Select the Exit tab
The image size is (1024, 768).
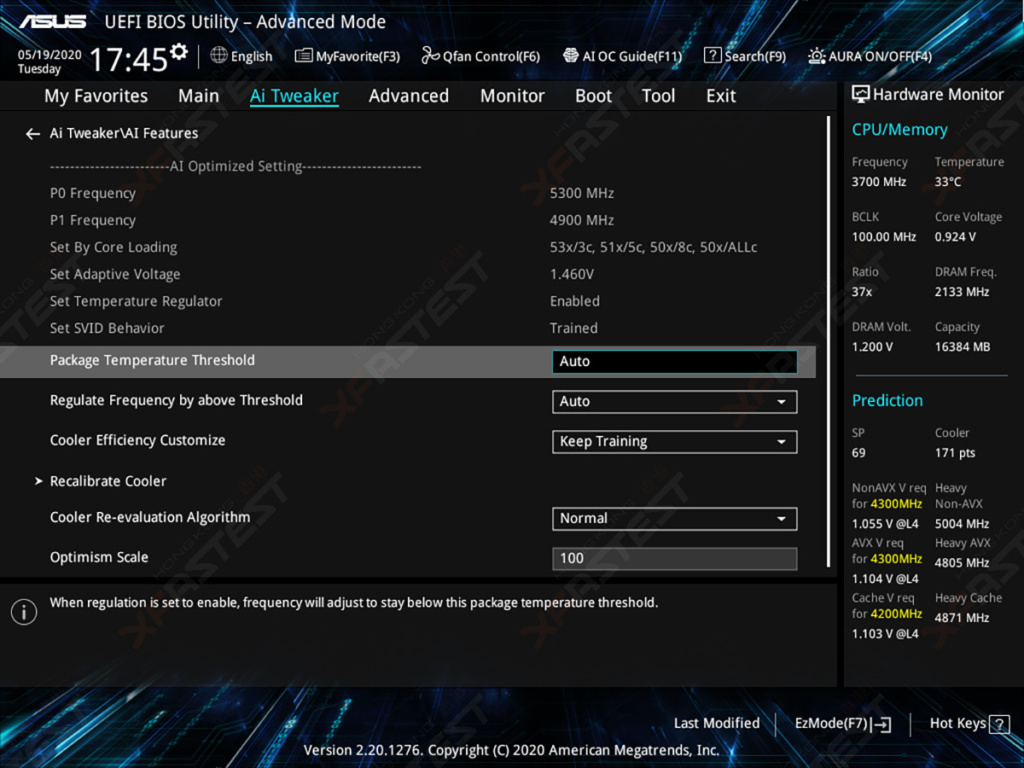point(721,96)
